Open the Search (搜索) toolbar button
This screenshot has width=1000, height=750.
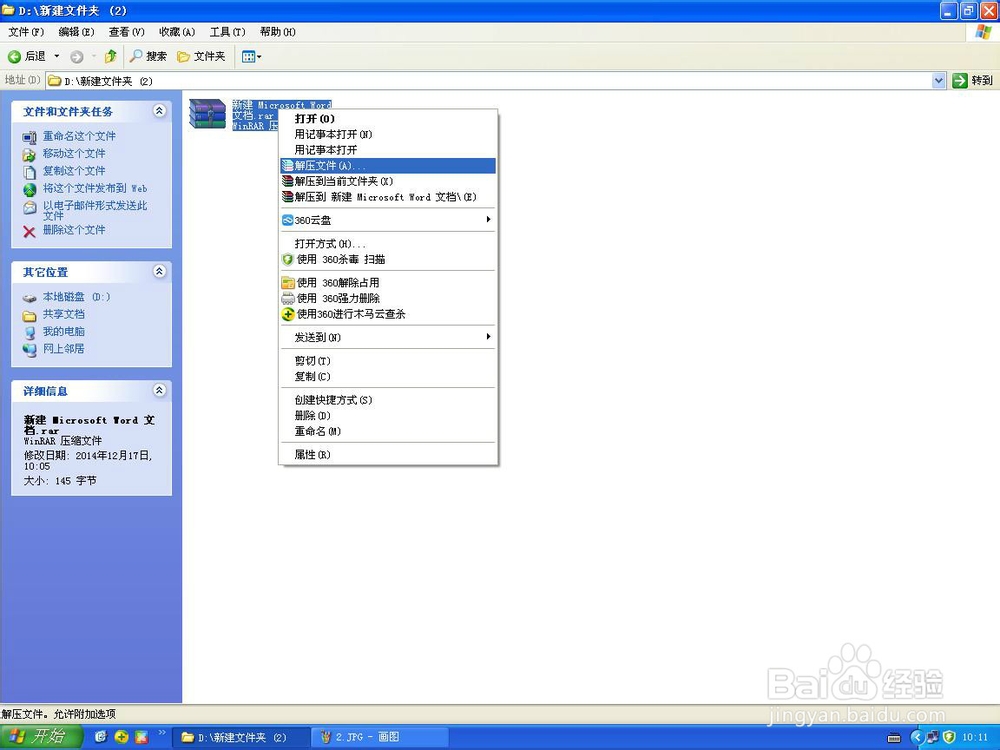click(x=148, y=57)
